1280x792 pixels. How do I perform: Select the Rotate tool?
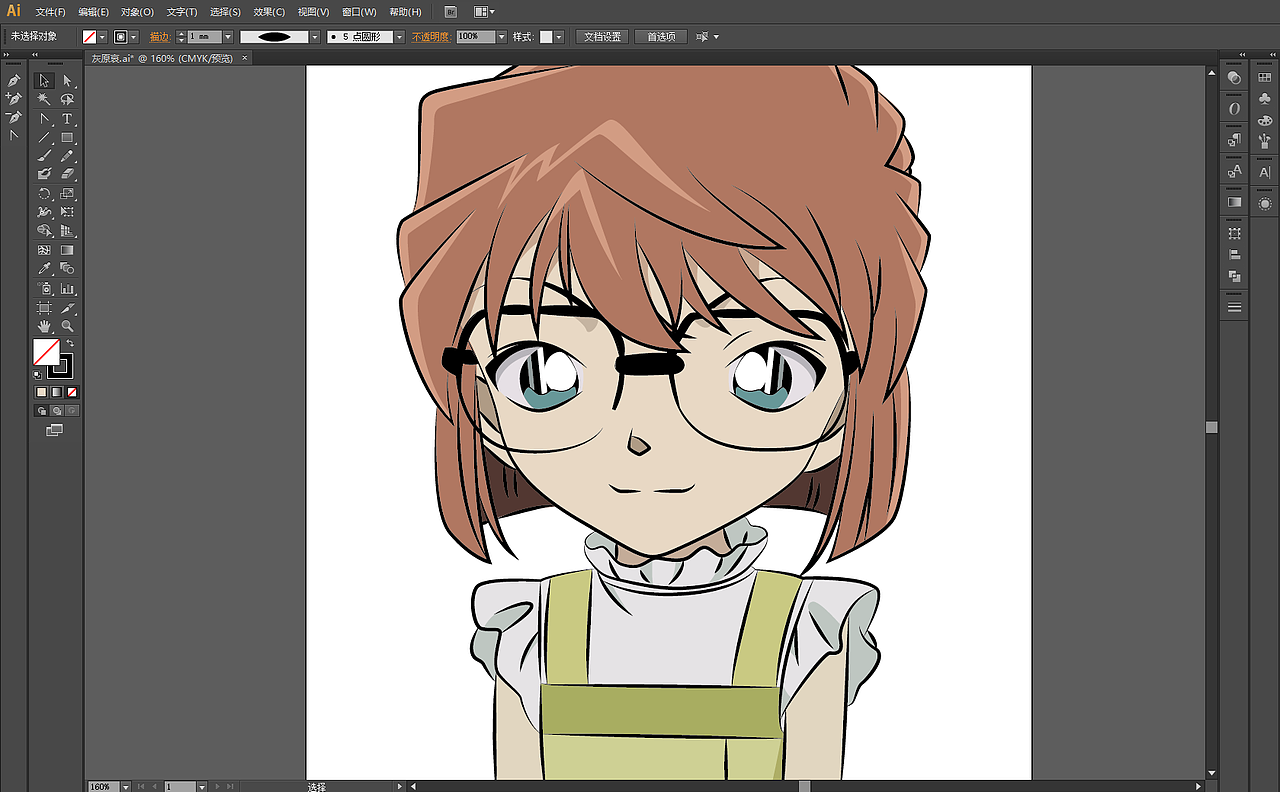44,193
